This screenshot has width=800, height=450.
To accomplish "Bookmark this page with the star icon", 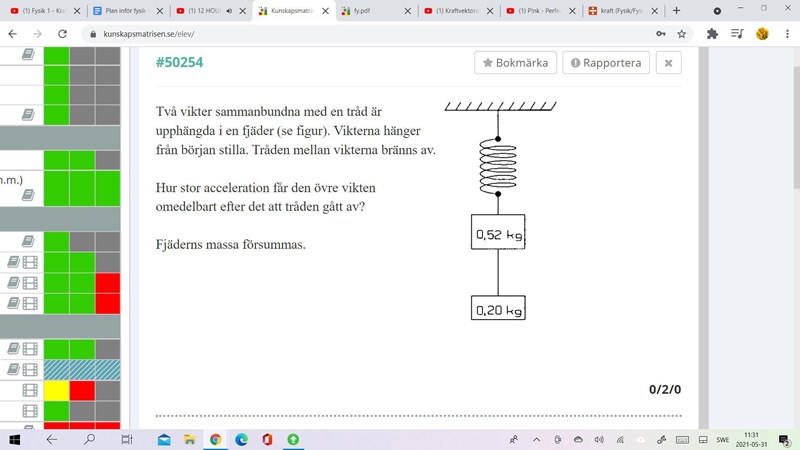I will point(682,33).
